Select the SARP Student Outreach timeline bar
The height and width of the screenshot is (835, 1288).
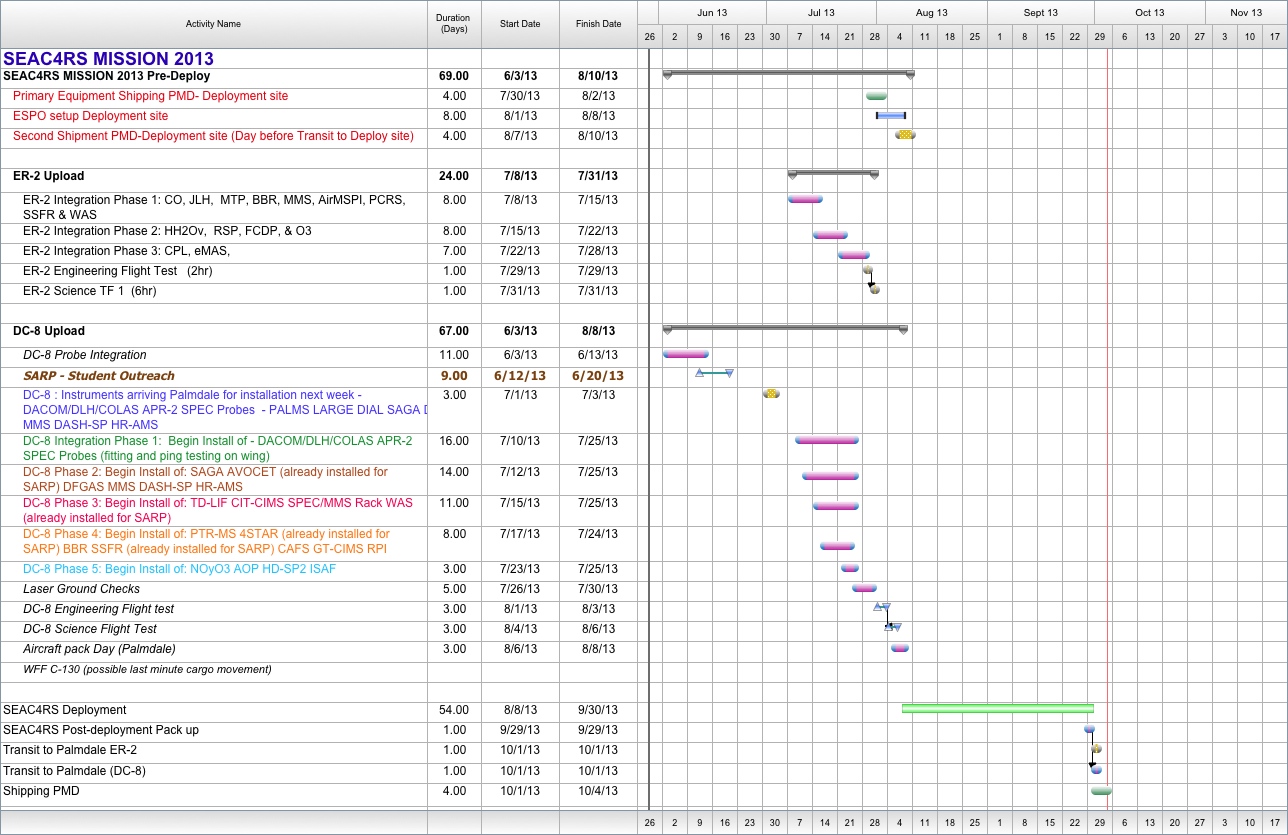click(714, 373)
